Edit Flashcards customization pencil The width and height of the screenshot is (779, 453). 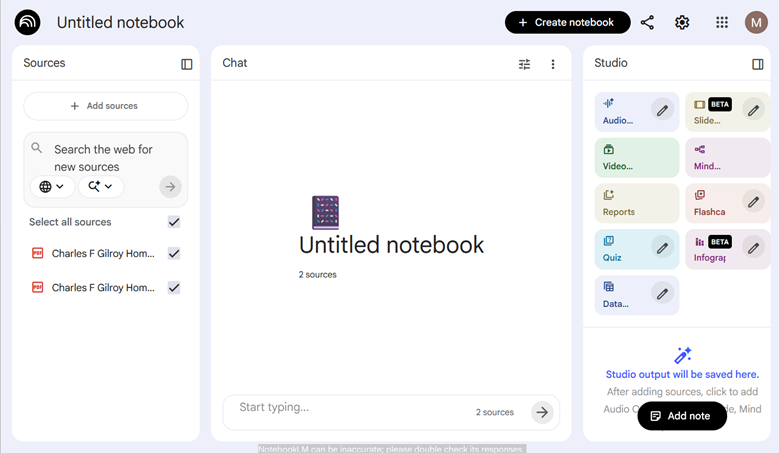click(x=753, y=202)
